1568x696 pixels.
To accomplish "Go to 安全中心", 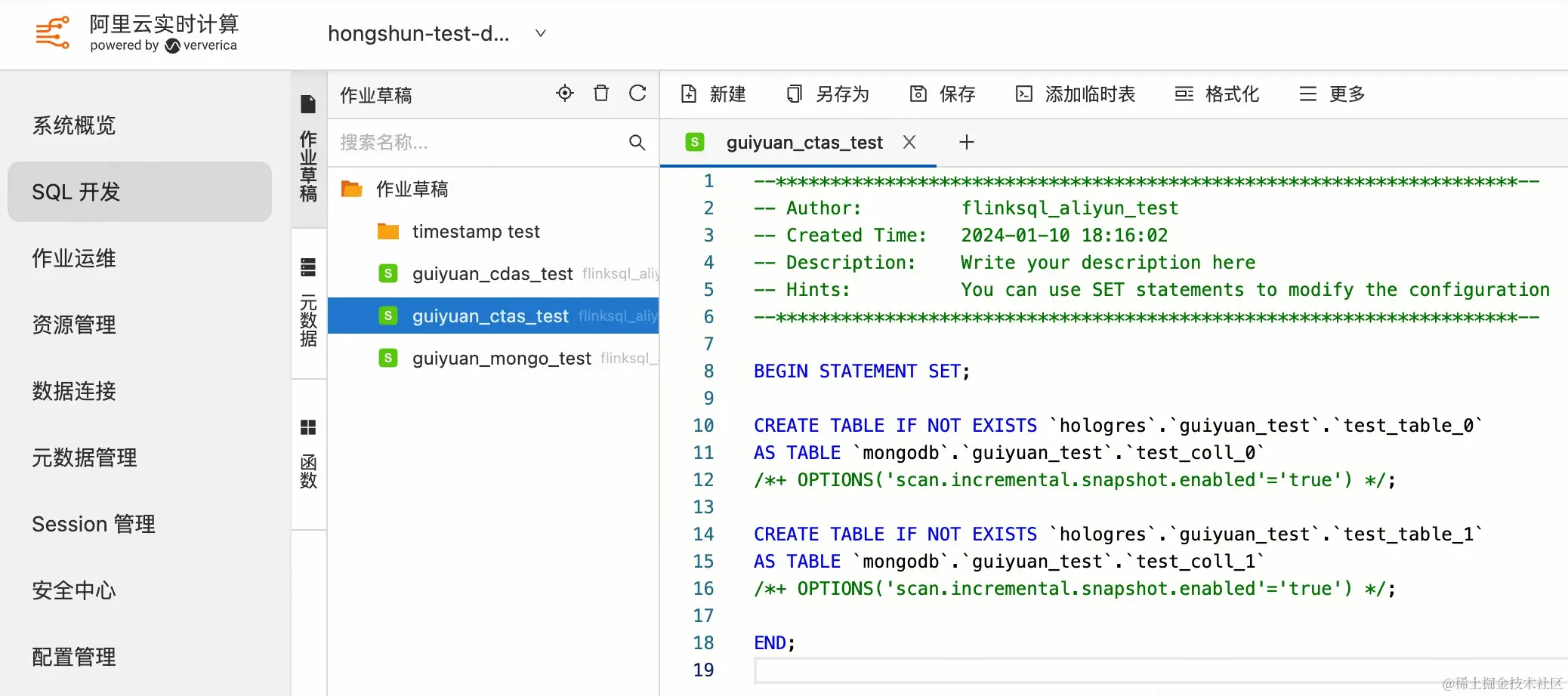I will coord(74,590).
